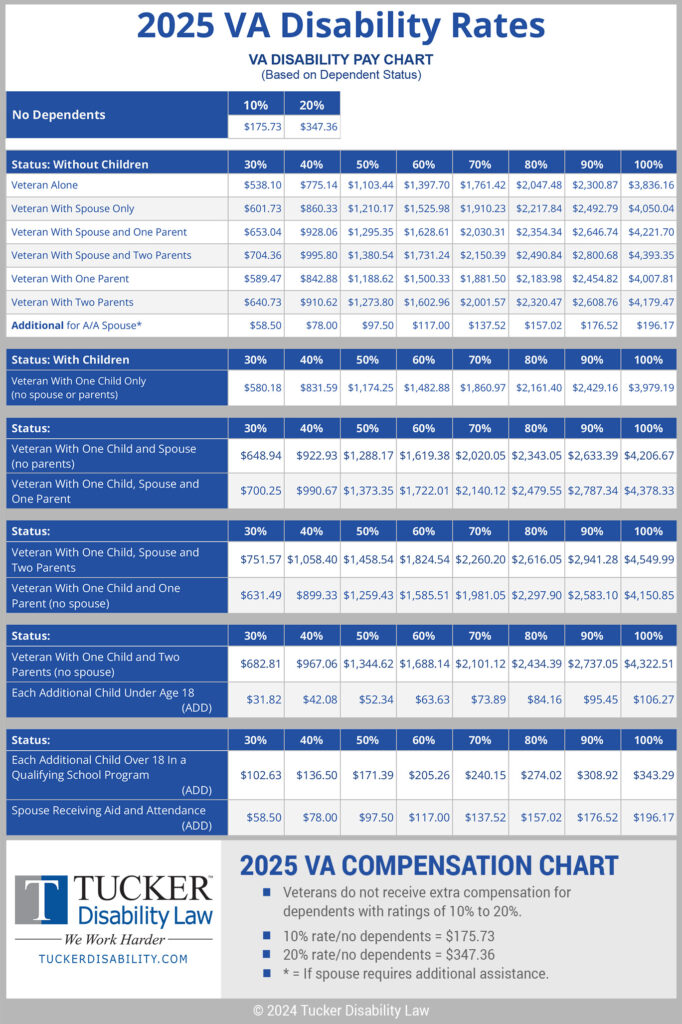
Task: Select the $175.73 cell in No Dependents table
Action: click(x=256, y=128)
